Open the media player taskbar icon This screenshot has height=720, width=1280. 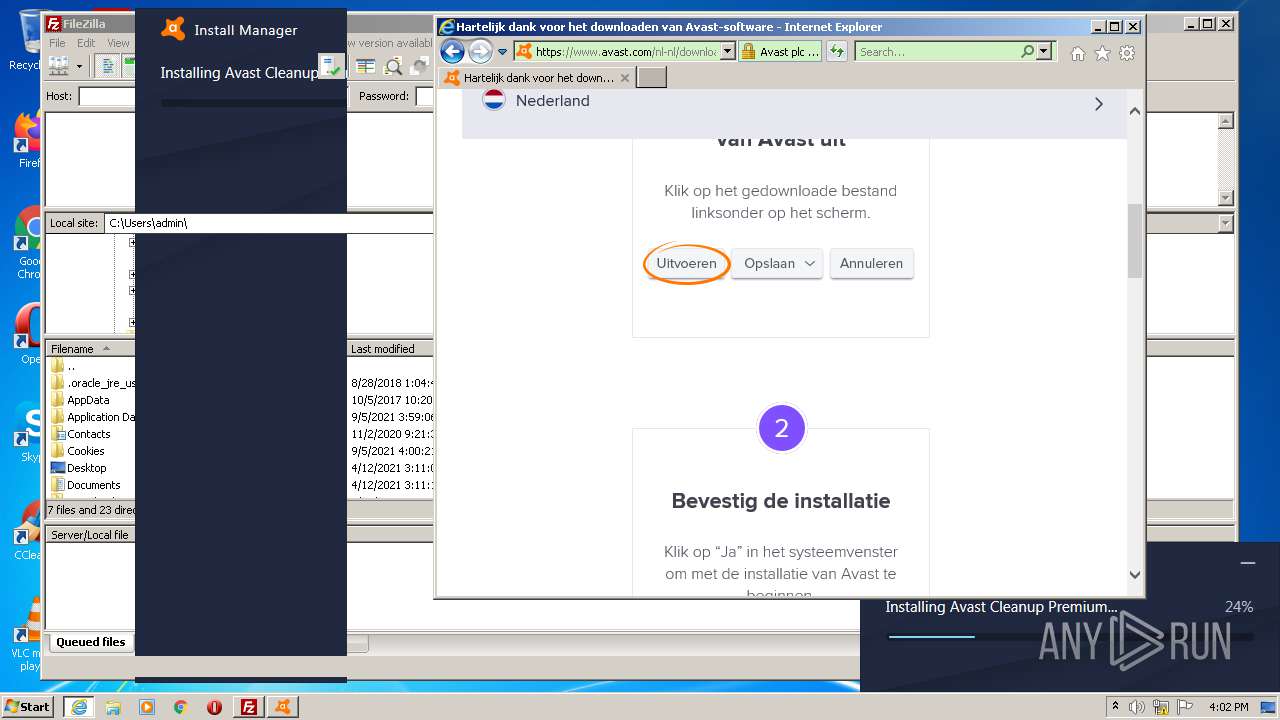tap(147, 706)
